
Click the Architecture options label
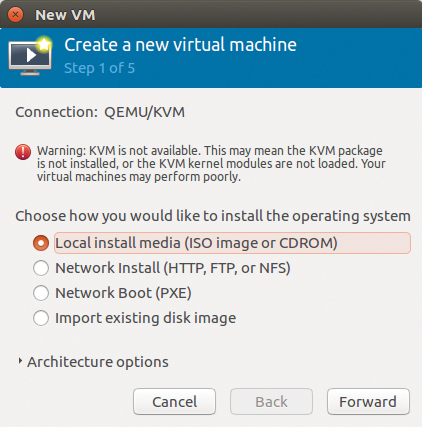98,362
